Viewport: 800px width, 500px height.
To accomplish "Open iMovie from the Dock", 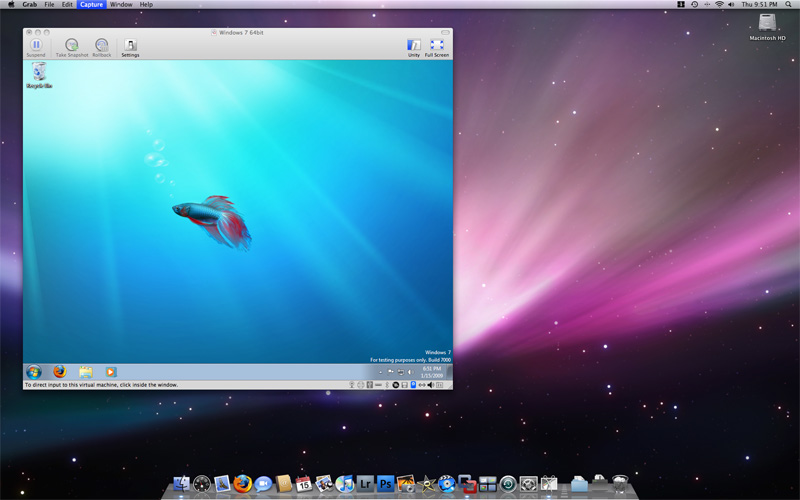I will 427,484.
